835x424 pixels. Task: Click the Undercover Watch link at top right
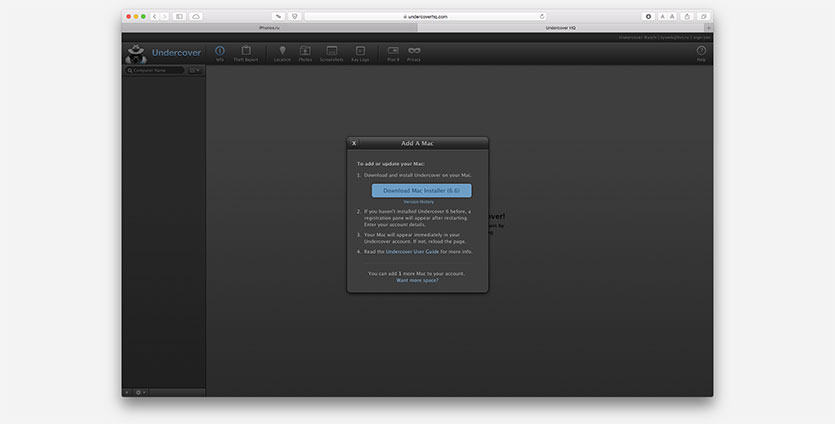tap(637, 38)
